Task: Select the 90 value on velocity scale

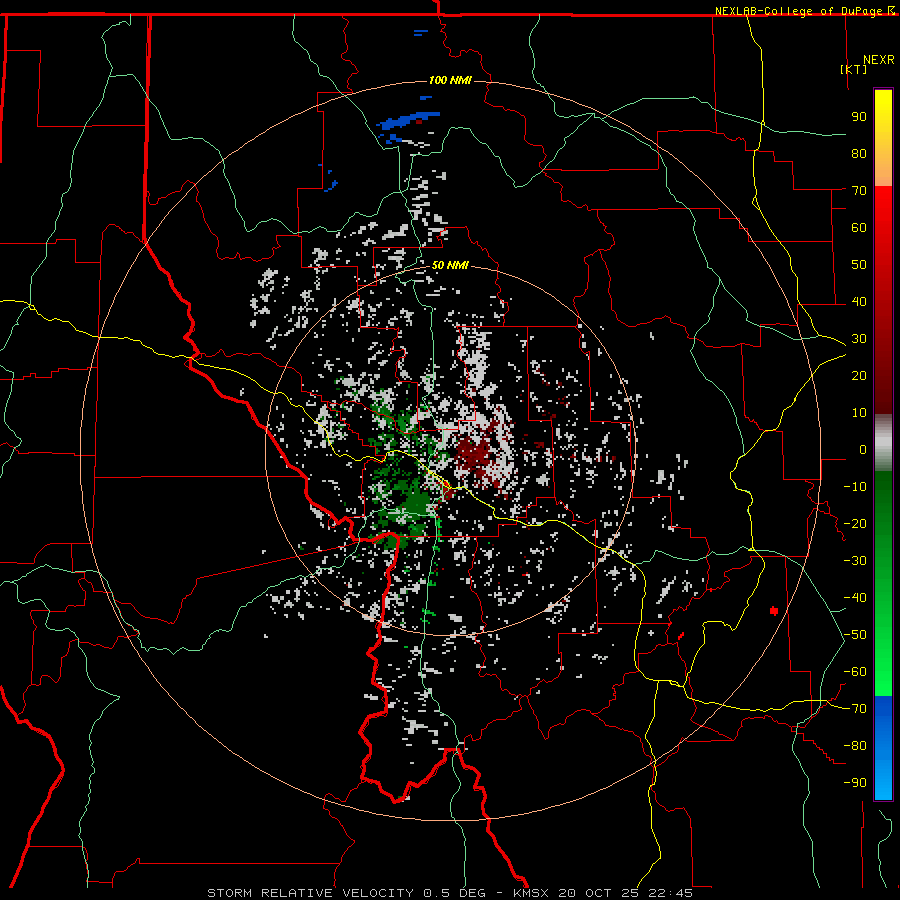Action: click(859, 117)
